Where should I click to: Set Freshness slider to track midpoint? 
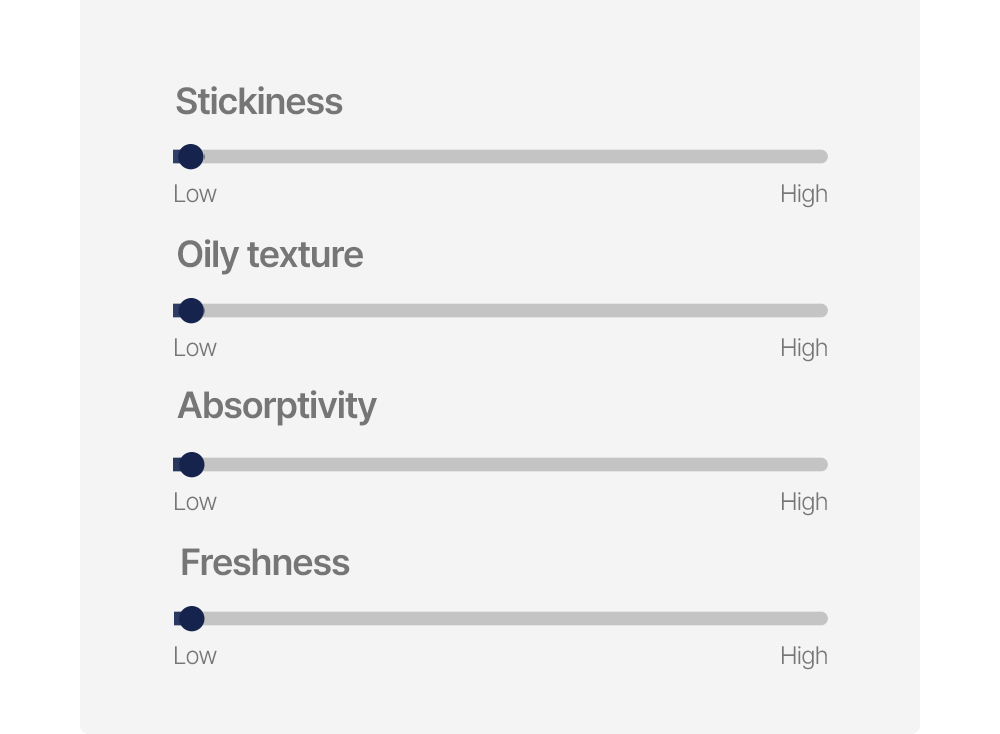501,619
